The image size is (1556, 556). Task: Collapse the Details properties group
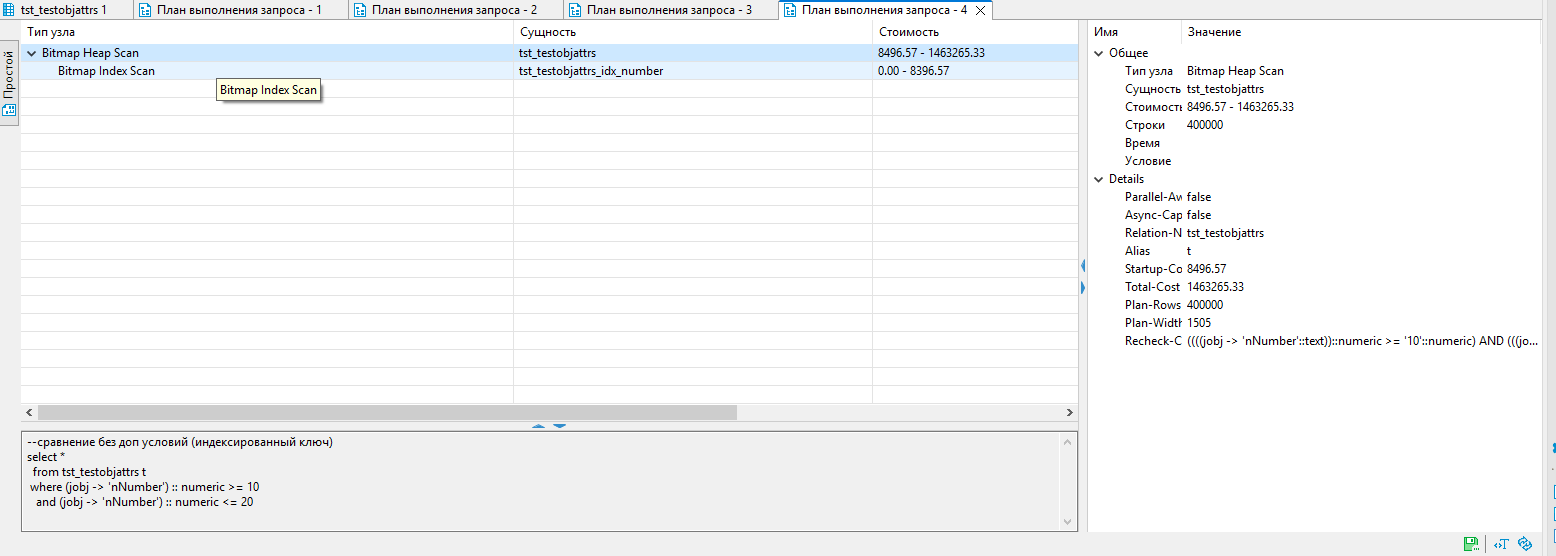pos(1099,179)
